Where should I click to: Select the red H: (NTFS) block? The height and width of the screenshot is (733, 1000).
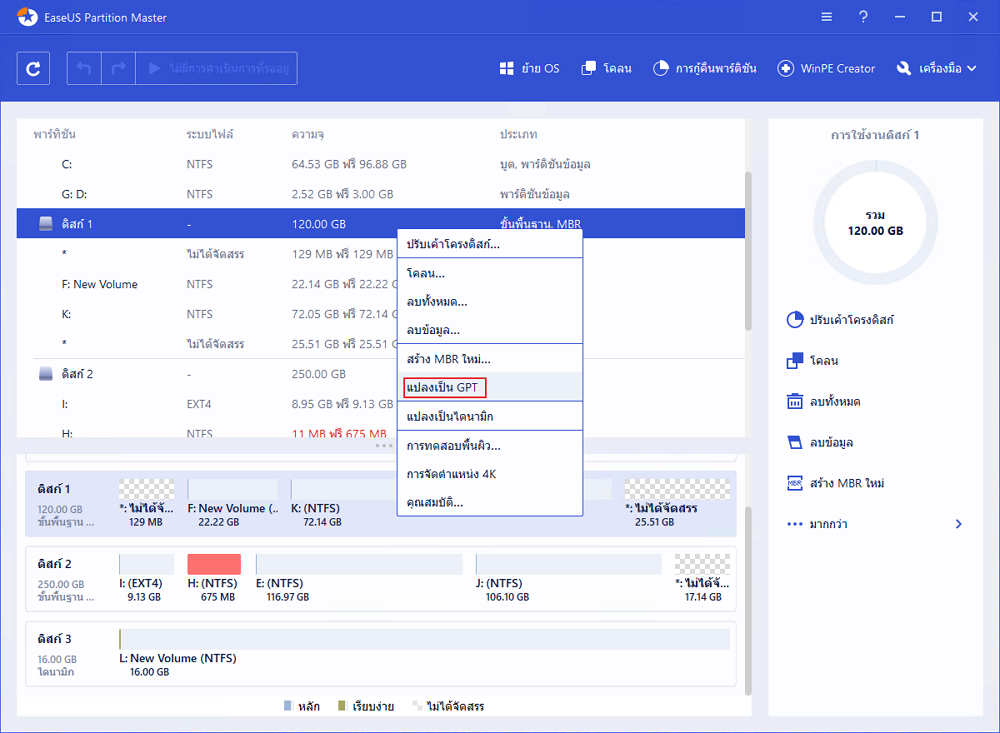pos(214,564)
